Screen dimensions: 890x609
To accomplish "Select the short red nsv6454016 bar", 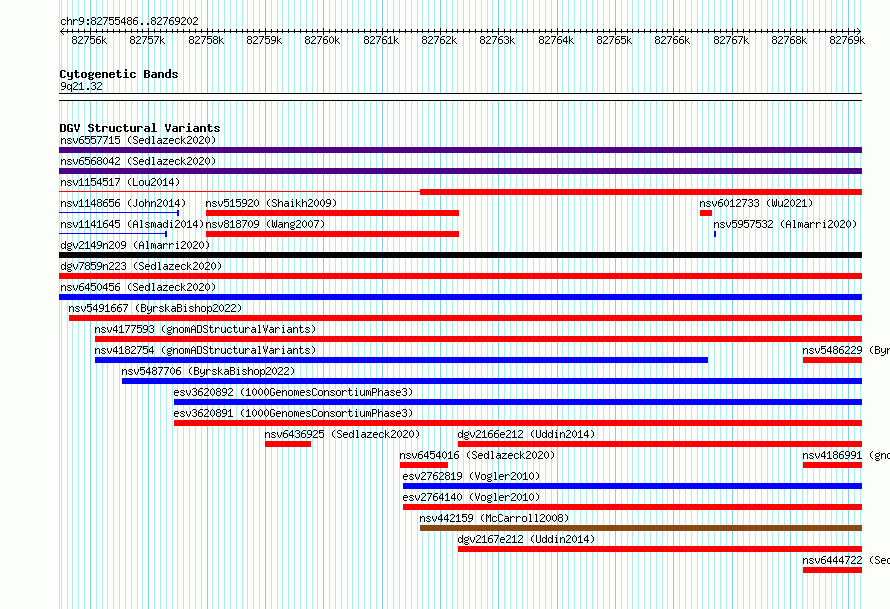I will coord(423,465).
